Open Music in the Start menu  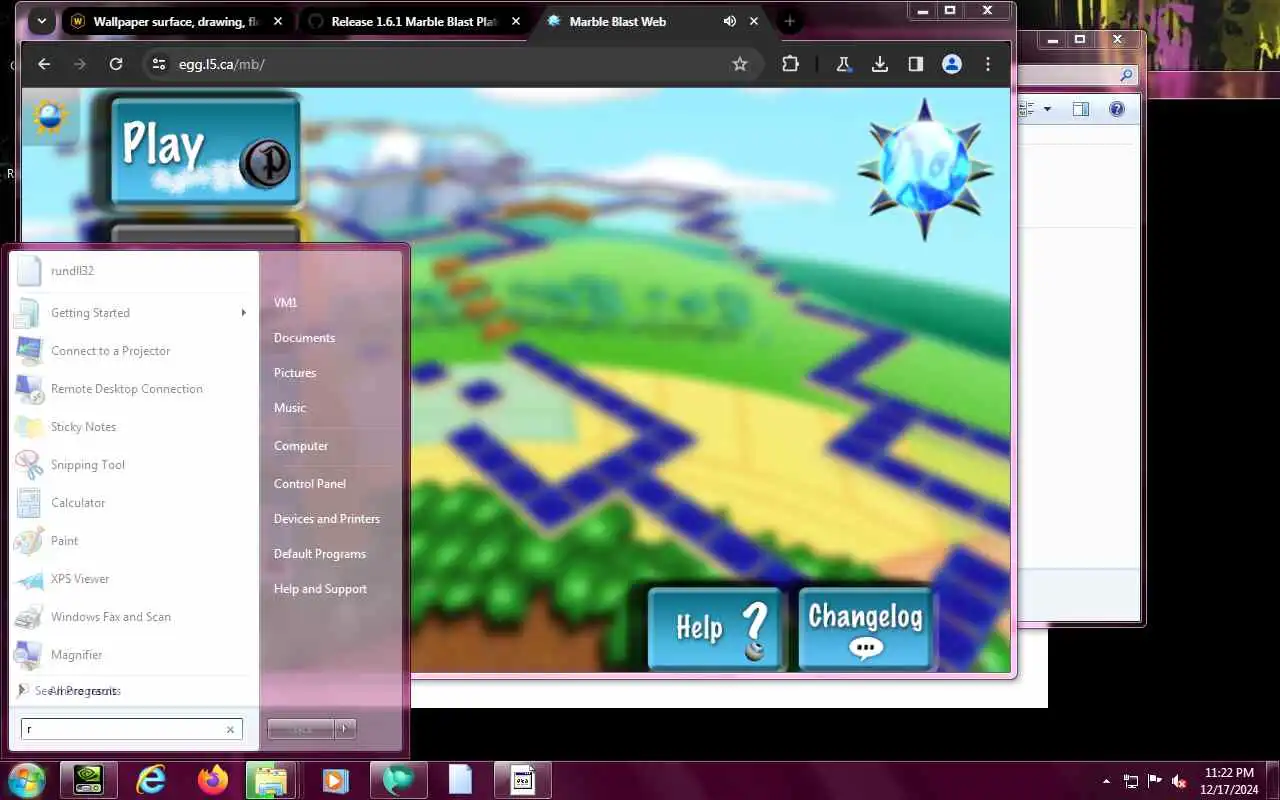click(290, 408)
